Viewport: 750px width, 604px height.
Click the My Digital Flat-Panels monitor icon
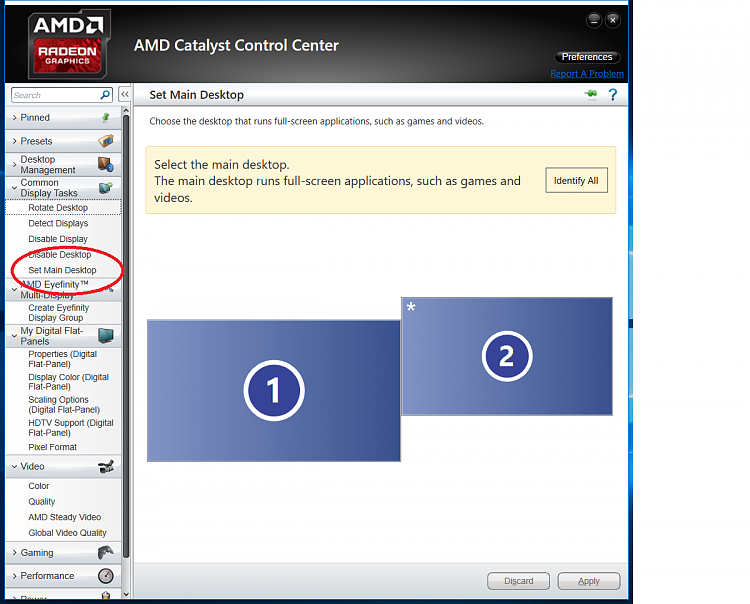pyautogui.click(x=106, y=336)
